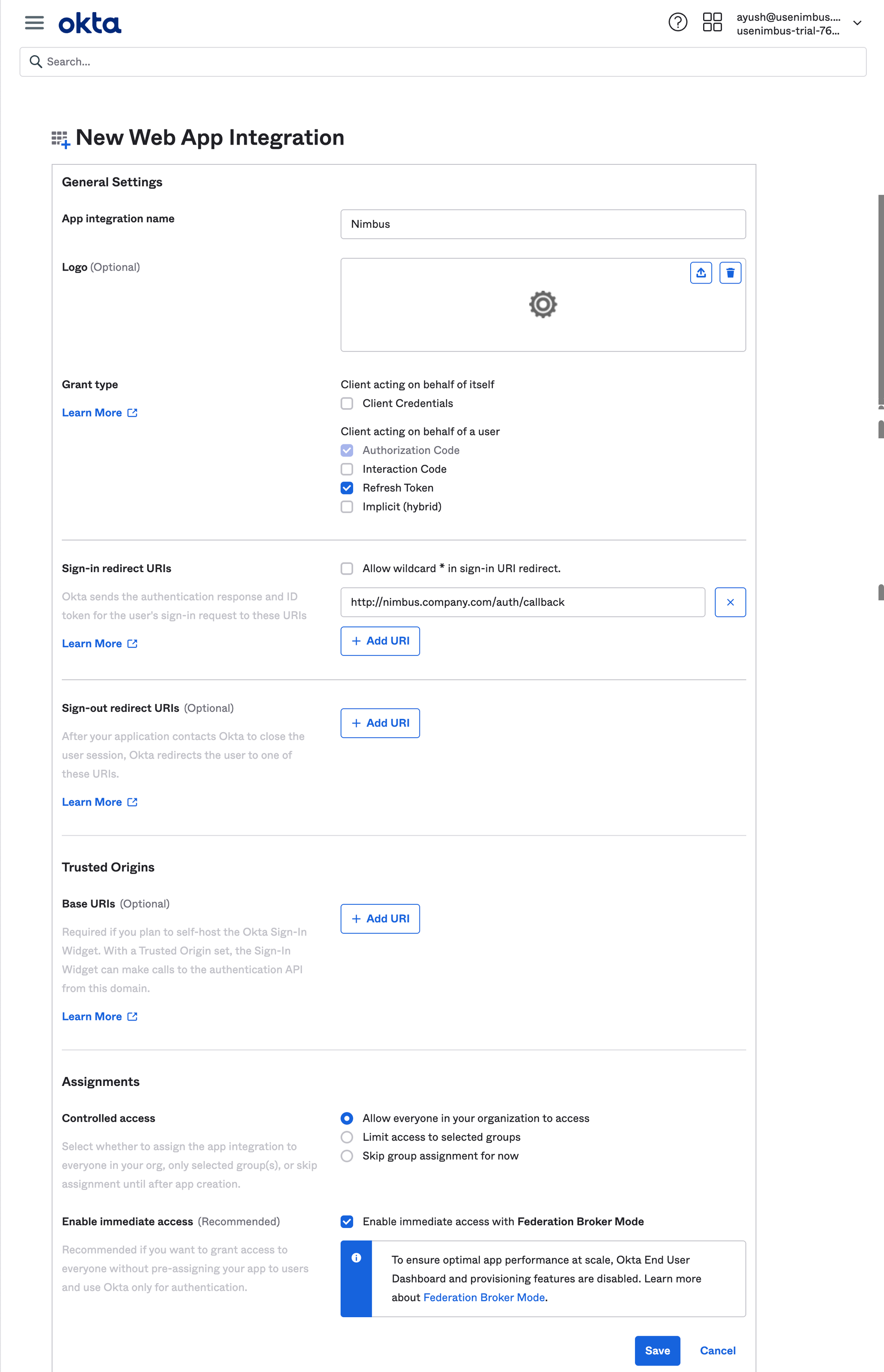Image resolution: width=884 pixels, height=1372 pixels.
Task: Delete the logo with trash icon
Action: tap(729, 273)
